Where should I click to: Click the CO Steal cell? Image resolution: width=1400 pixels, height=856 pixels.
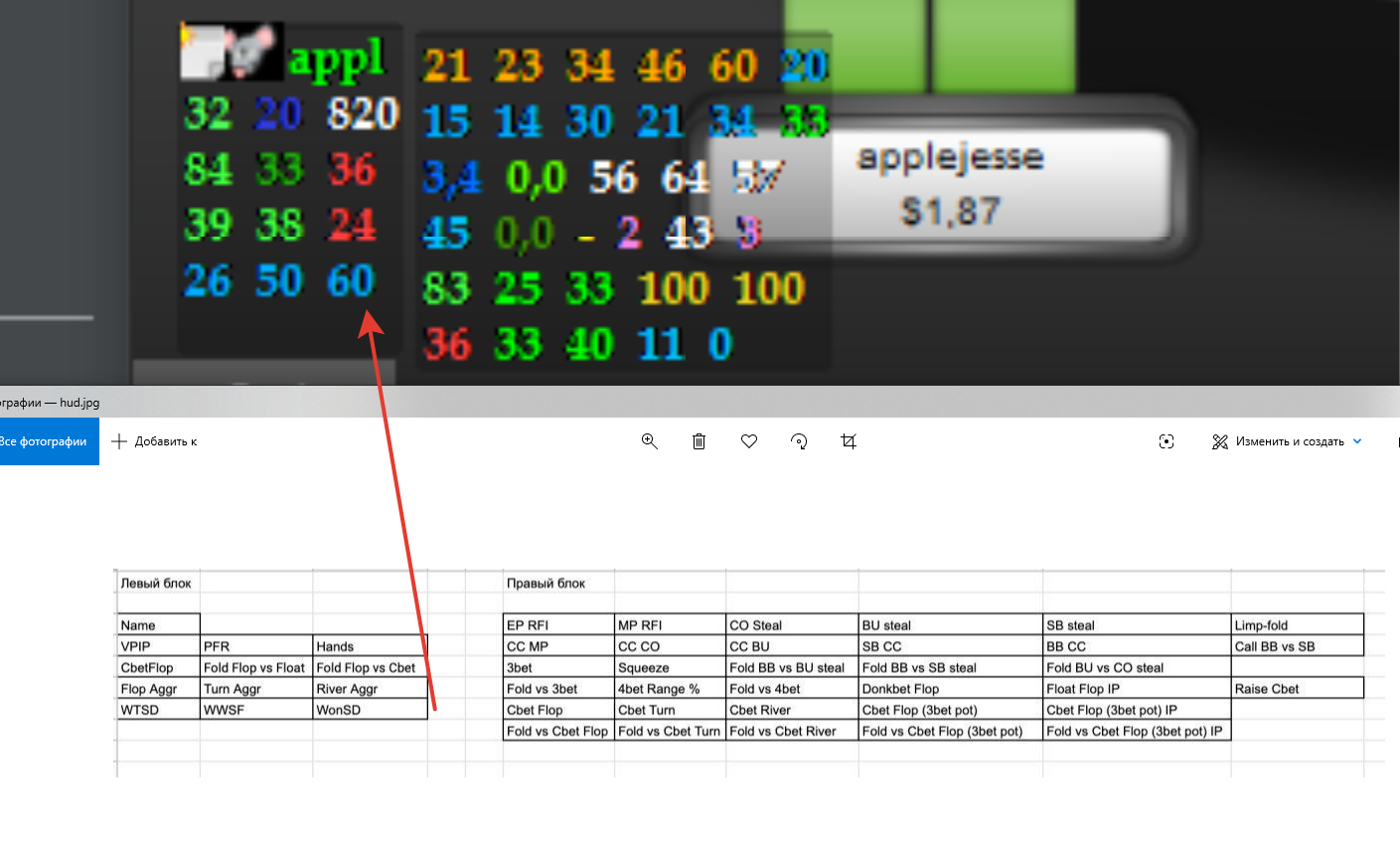[x=792, y=625]
